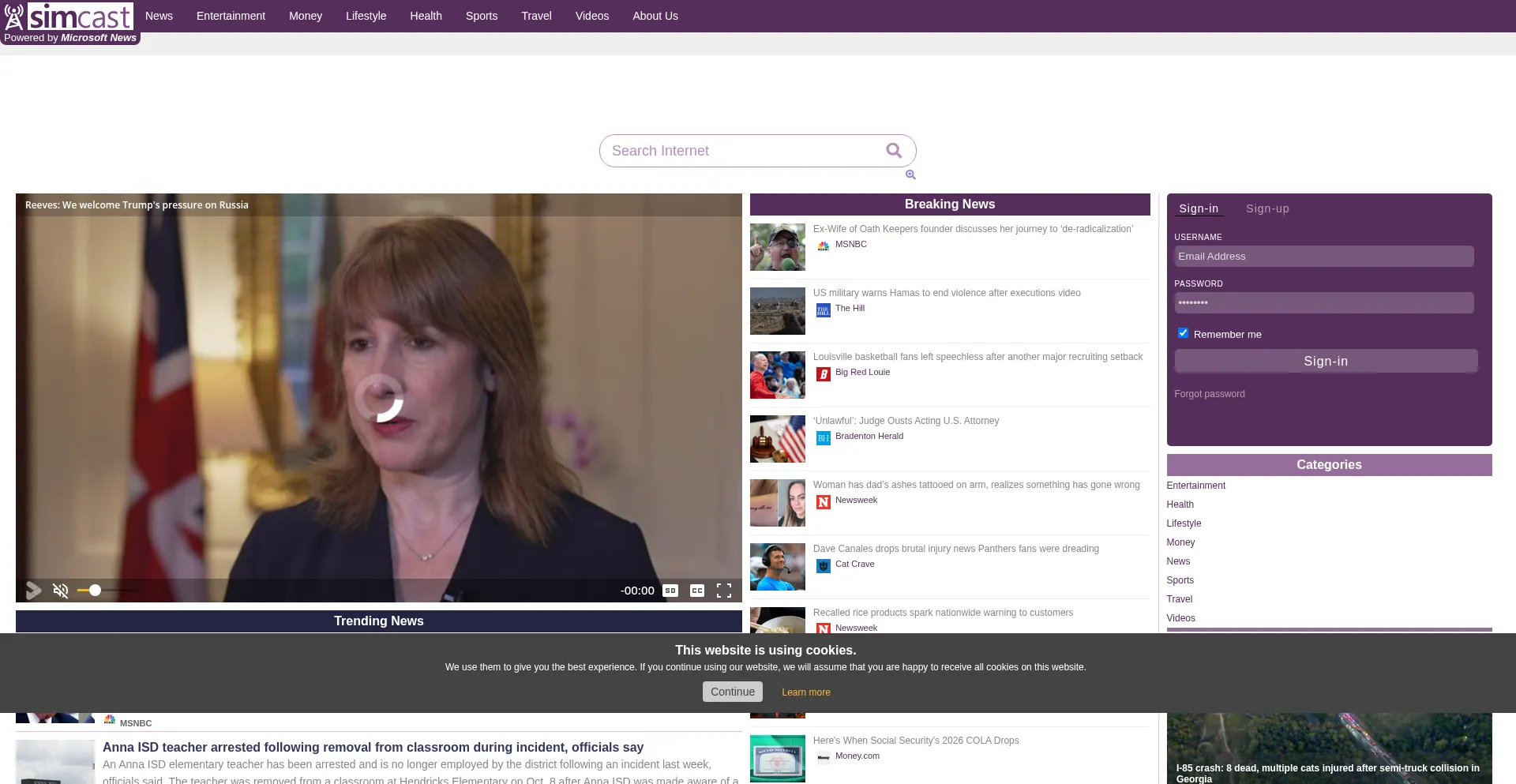Screen dimensions: 1516x784
Task: Click the SD video quality icon
Action: pos(670,591)
